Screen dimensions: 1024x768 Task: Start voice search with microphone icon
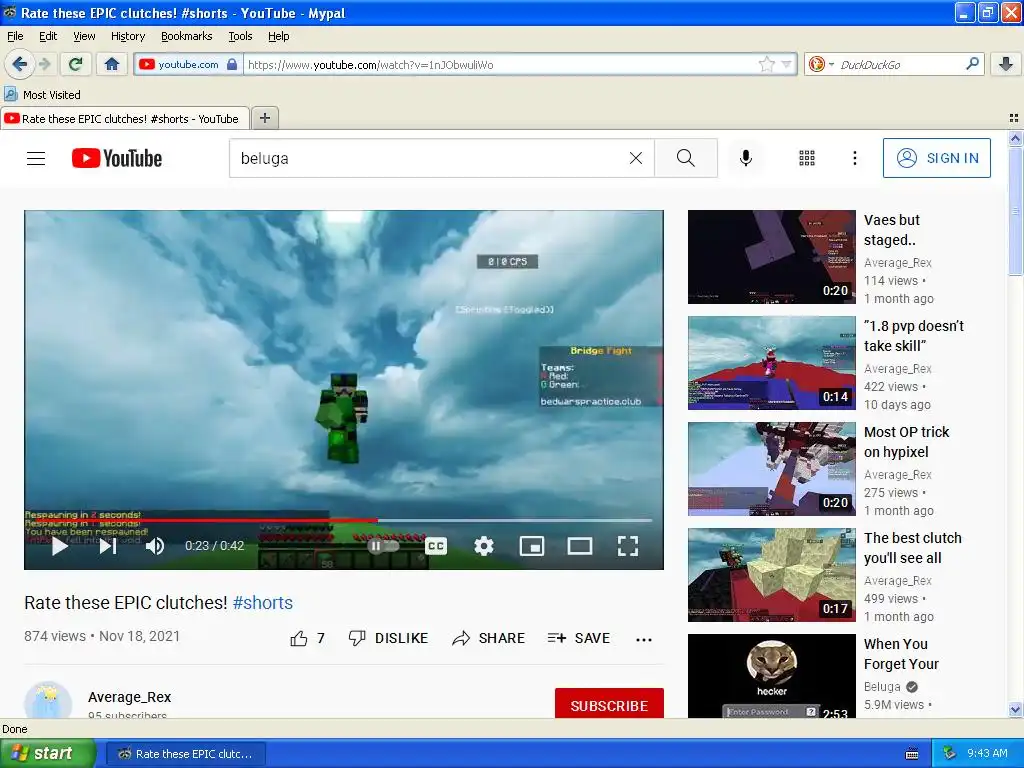[x=746, y=158]
